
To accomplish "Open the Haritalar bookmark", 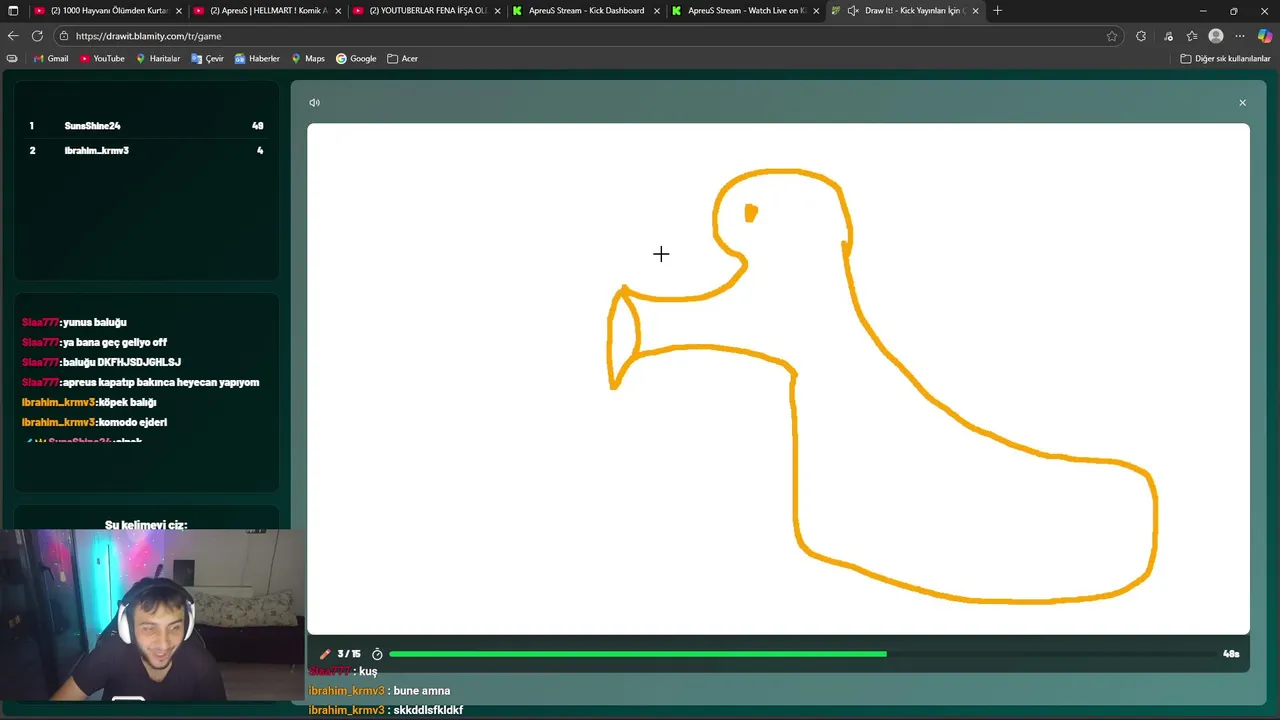I will click(x=157, y=59).
